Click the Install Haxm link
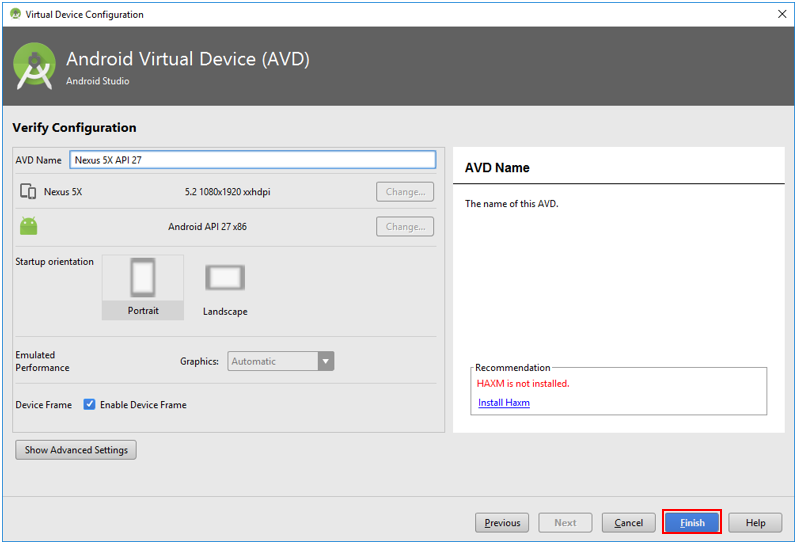Image resolution: width=798 pixels, height=546 pixels. click(x=504, y=403)
